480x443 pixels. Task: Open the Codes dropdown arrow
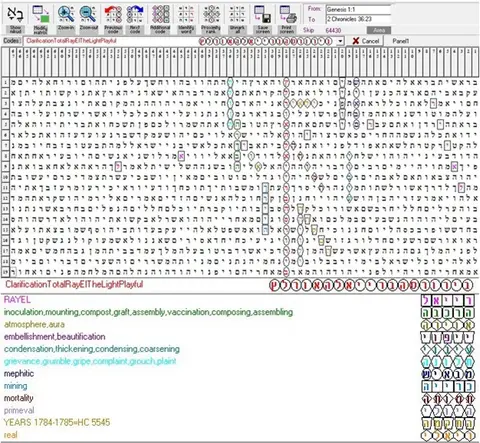(340, 41)
